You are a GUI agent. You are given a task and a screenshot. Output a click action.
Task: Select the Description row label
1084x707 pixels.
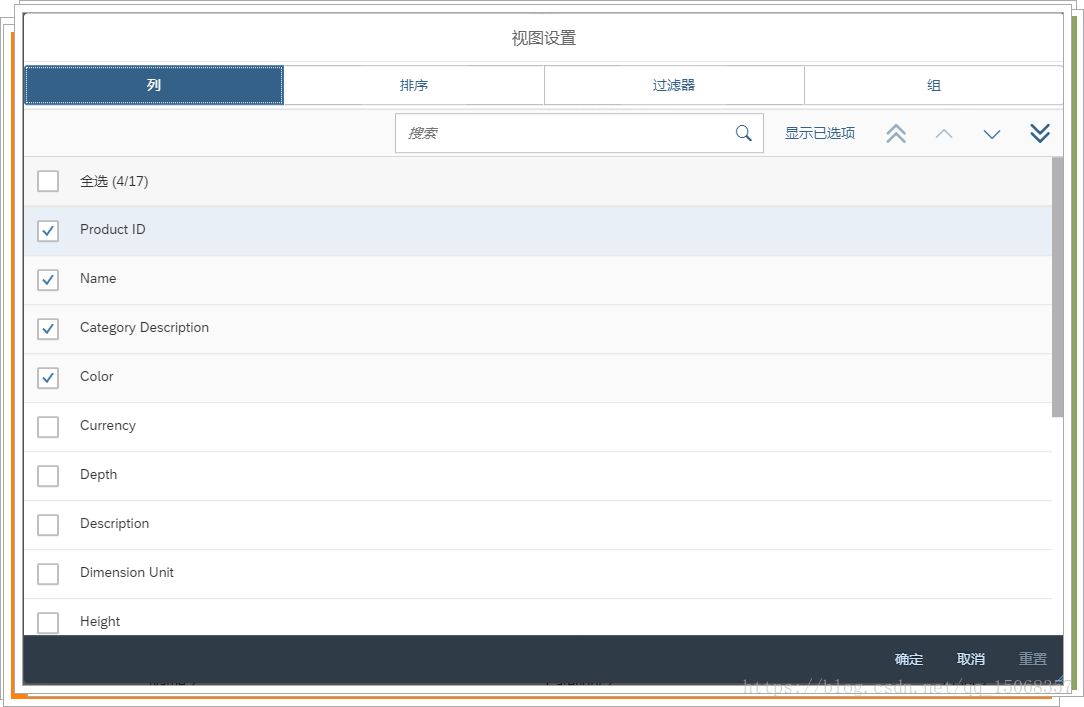(115, 524)
